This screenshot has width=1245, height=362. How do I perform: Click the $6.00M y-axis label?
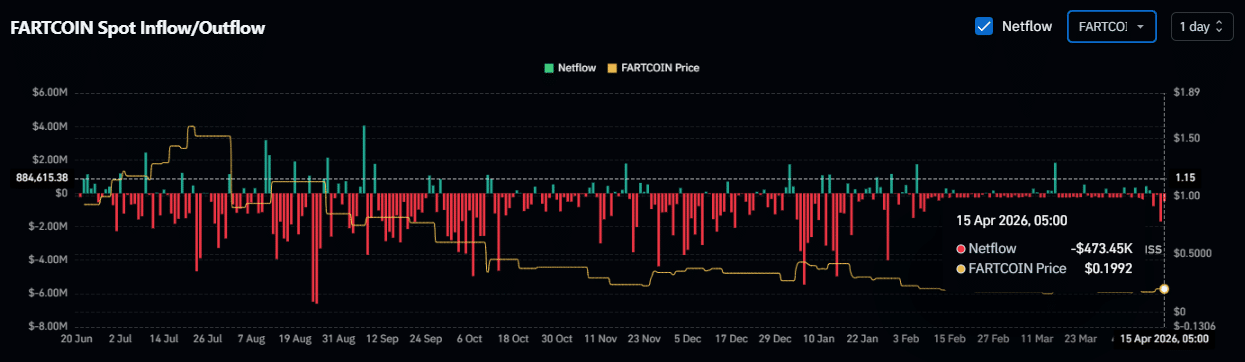[50, 93]
